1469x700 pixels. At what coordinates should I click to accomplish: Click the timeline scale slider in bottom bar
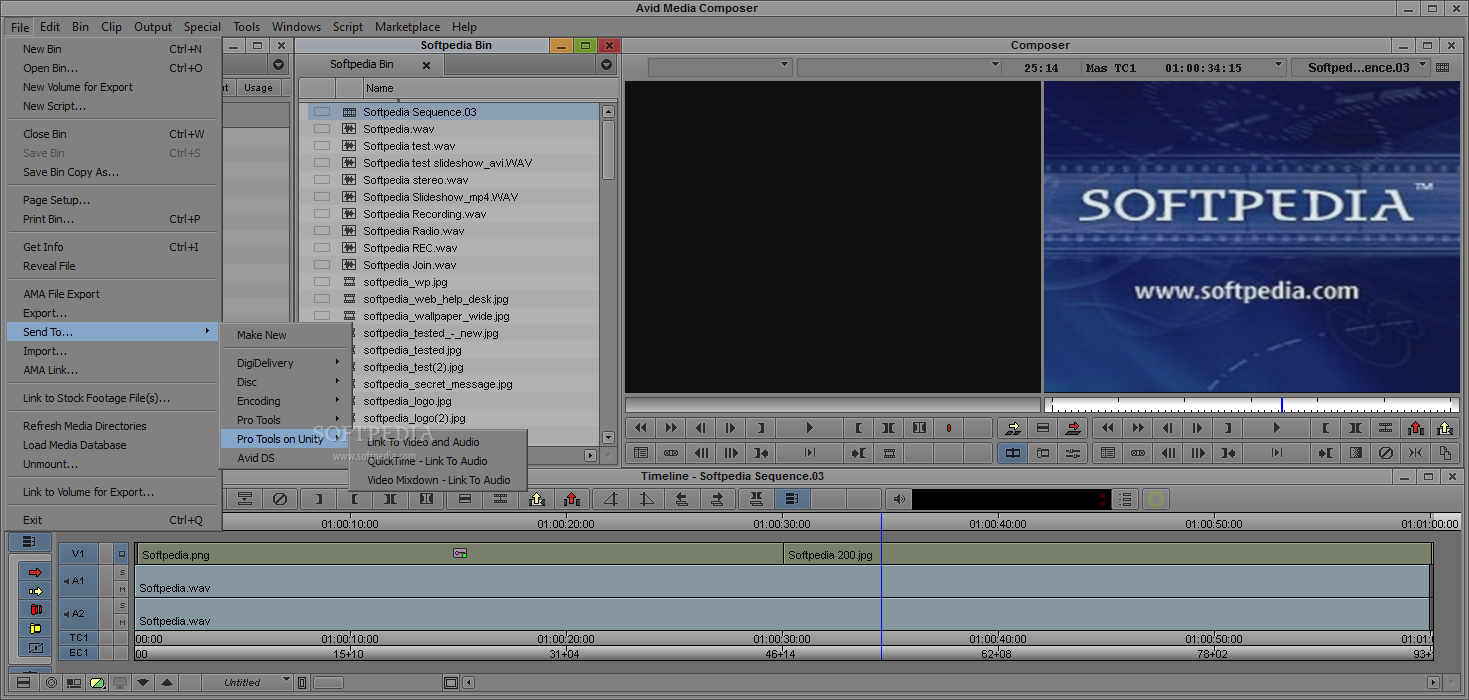pyautogui.click(x=328, y=683)
